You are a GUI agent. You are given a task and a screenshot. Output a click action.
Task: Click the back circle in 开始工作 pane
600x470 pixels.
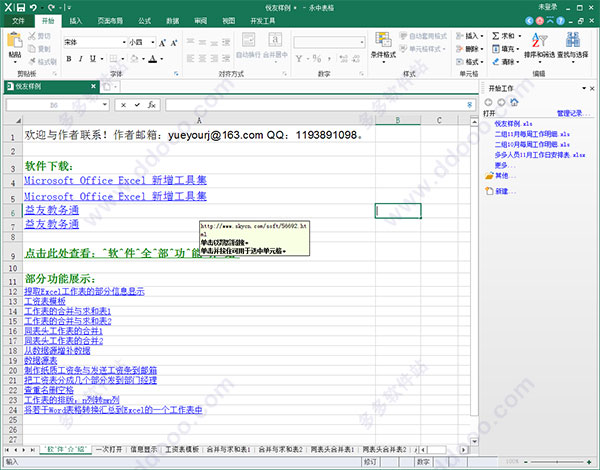tap(488, 102)
